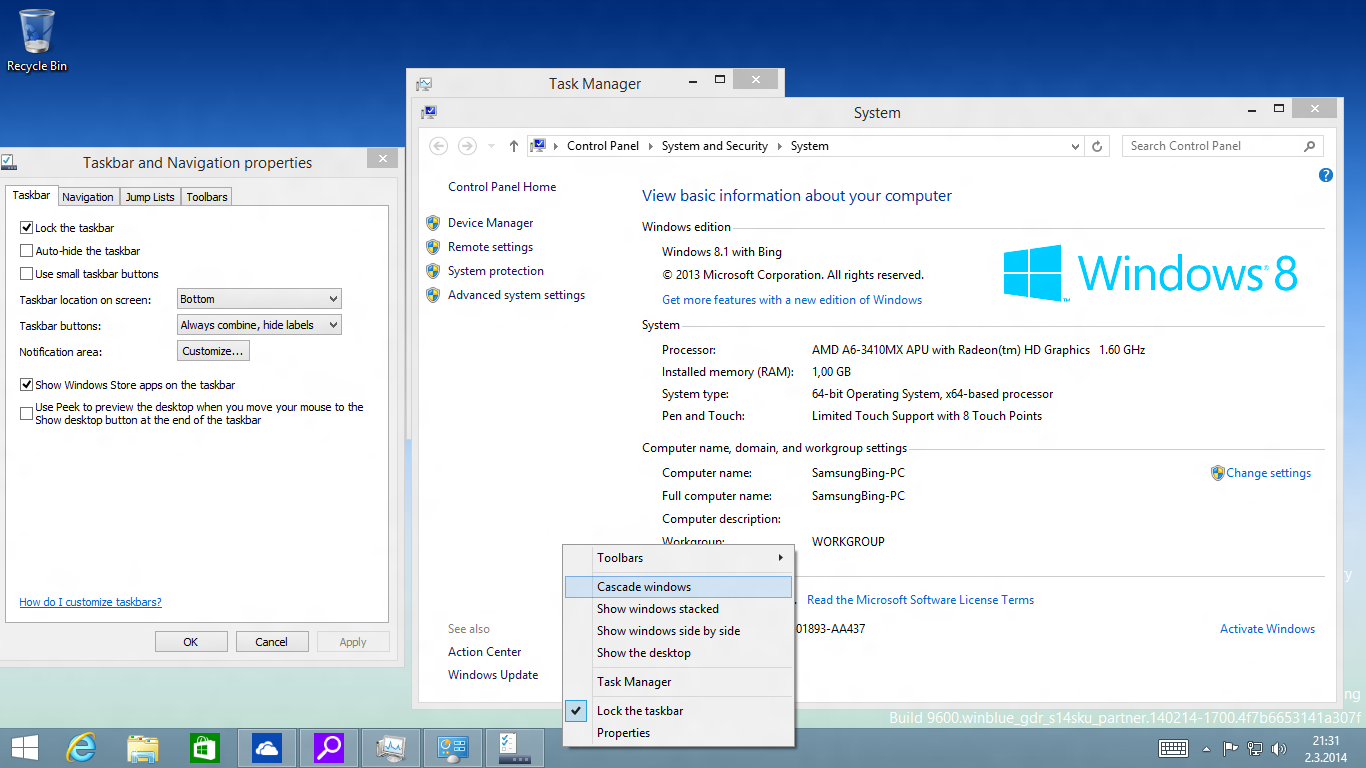Check Use small taskbar buttons
1366x768 pixels.
pos(27,274)
